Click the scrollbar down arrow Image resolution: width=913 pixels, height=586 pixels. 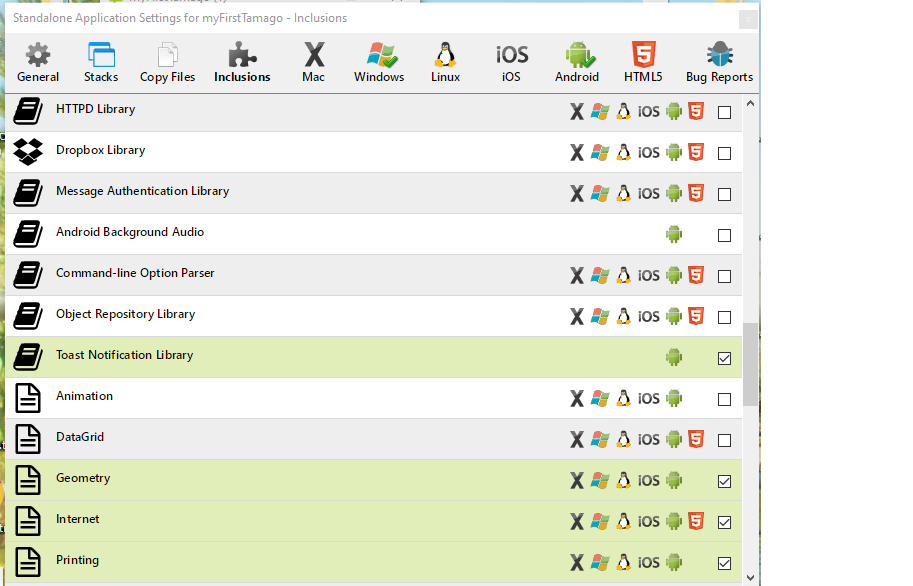pyautogui.click(x=750, y=576)
